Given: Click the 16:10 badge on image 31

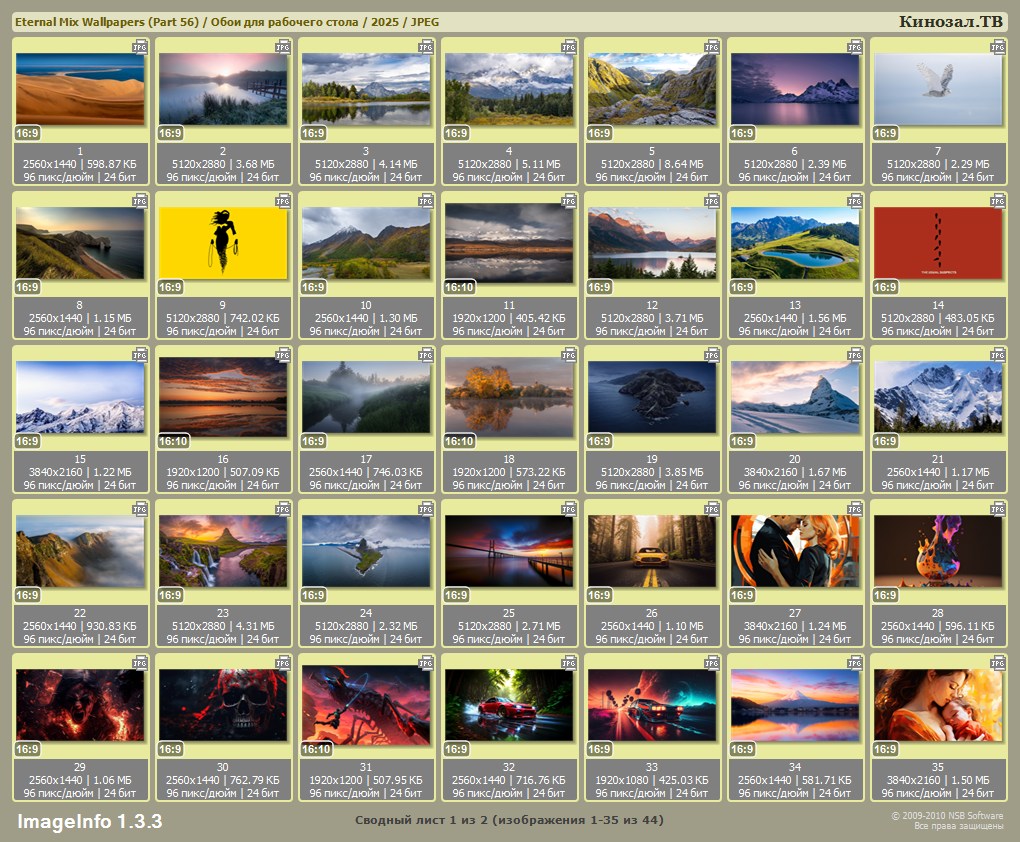Looking at the screenshot, I should coord(316,749).
